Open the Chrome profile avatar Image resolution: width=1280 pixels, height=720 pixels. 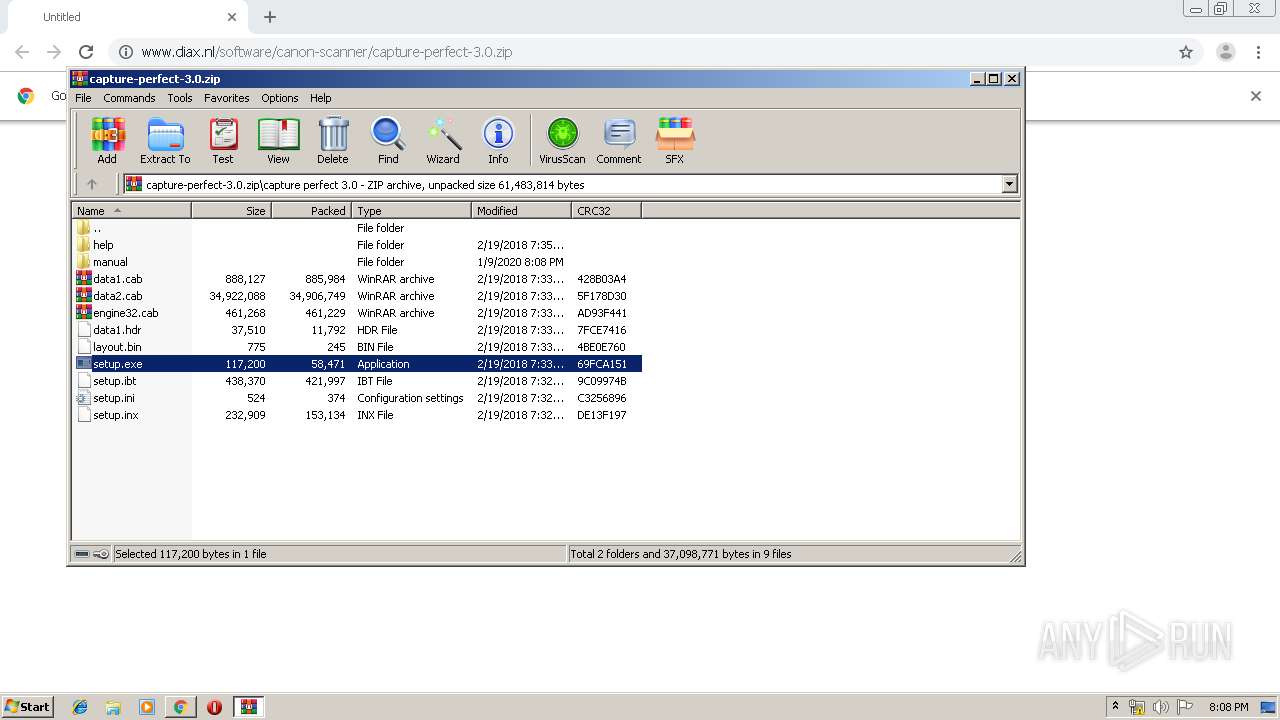point(1226,52)
